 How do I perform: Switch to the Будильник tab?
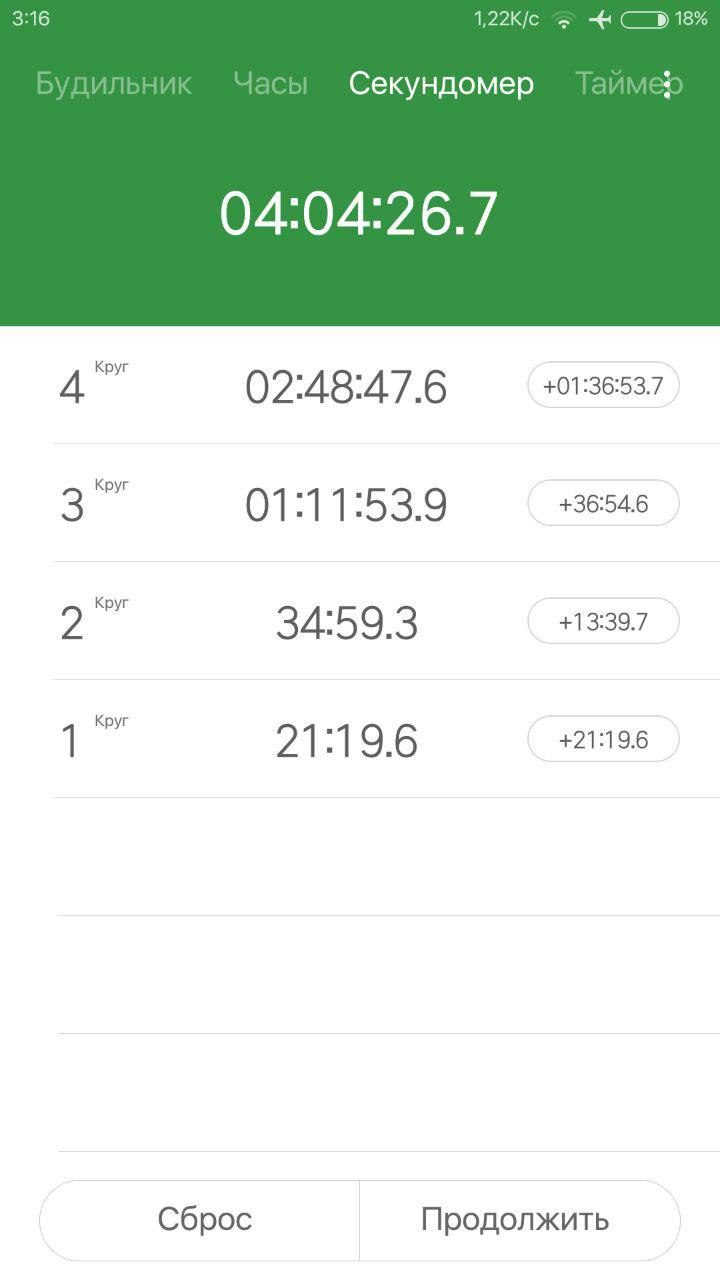point(113,84)
